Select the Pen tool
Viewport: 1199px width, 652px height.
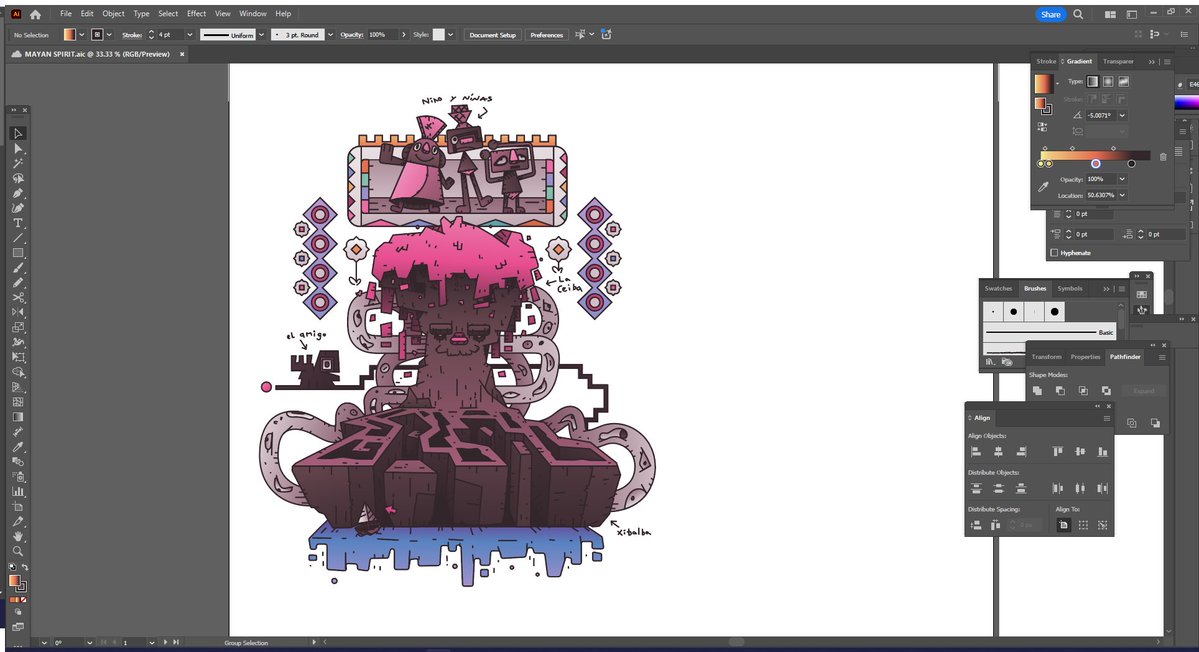click(18, 193)
